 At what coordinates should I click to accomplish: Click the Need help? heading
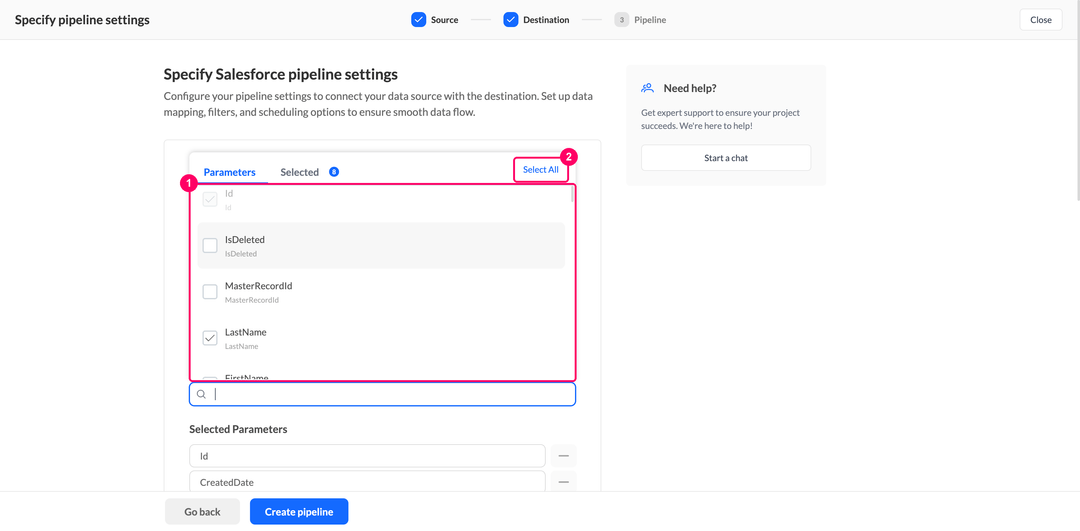(x=690, y=88)
